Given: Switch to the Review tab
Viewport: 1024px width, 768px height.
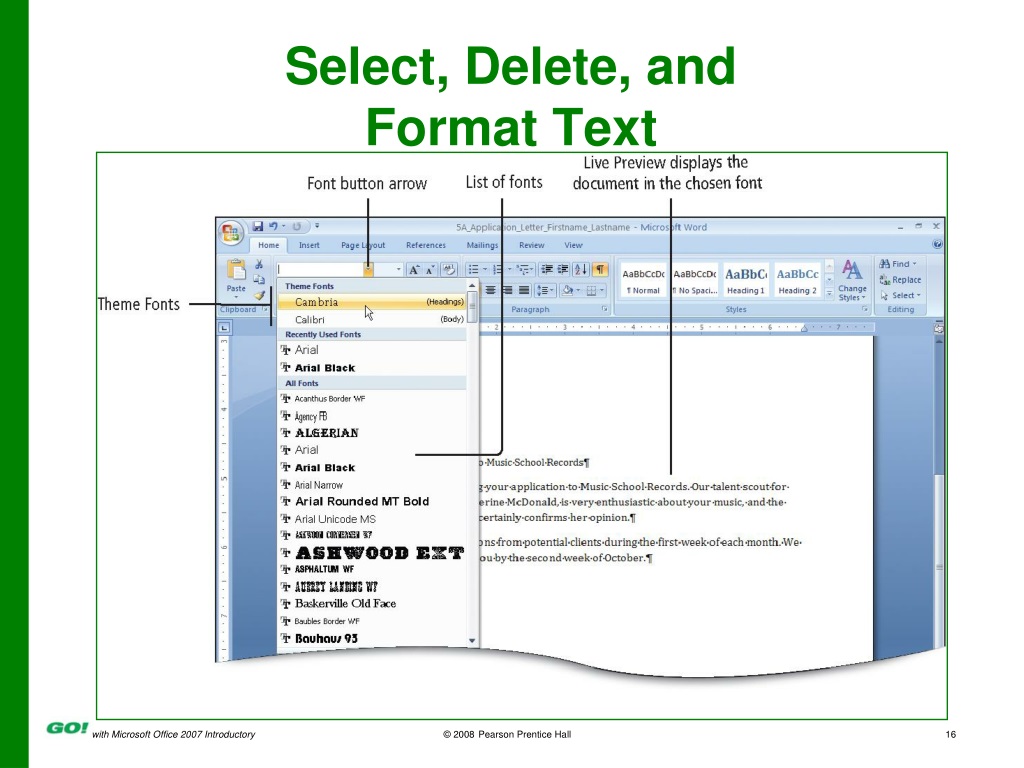Looking at the screenshot, I should pyautogui.click(x=532, y=245).
